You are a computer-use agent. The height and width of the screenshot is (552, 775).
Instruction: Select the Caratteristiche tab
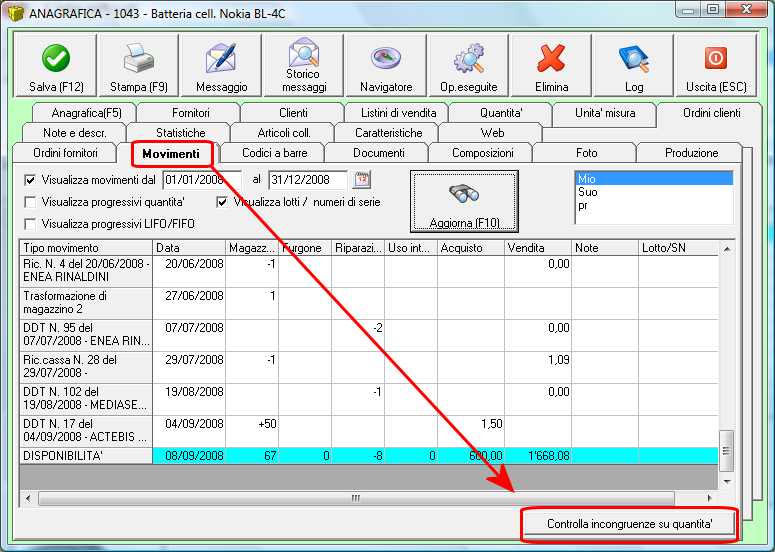(388, 132)
